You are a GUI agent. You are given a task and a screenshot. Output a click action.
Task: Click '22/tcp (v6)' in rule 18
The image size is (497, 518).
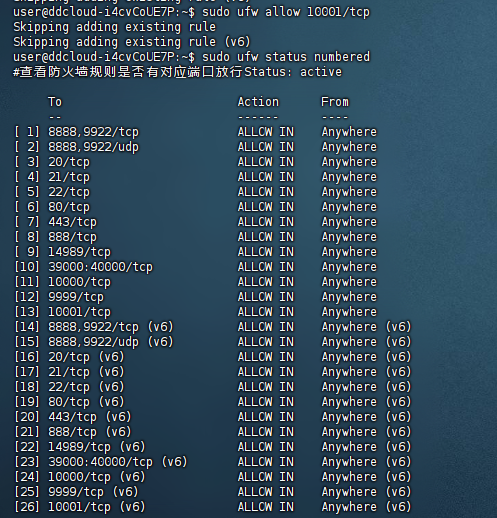pyautogui.click(x=86, y=387)
